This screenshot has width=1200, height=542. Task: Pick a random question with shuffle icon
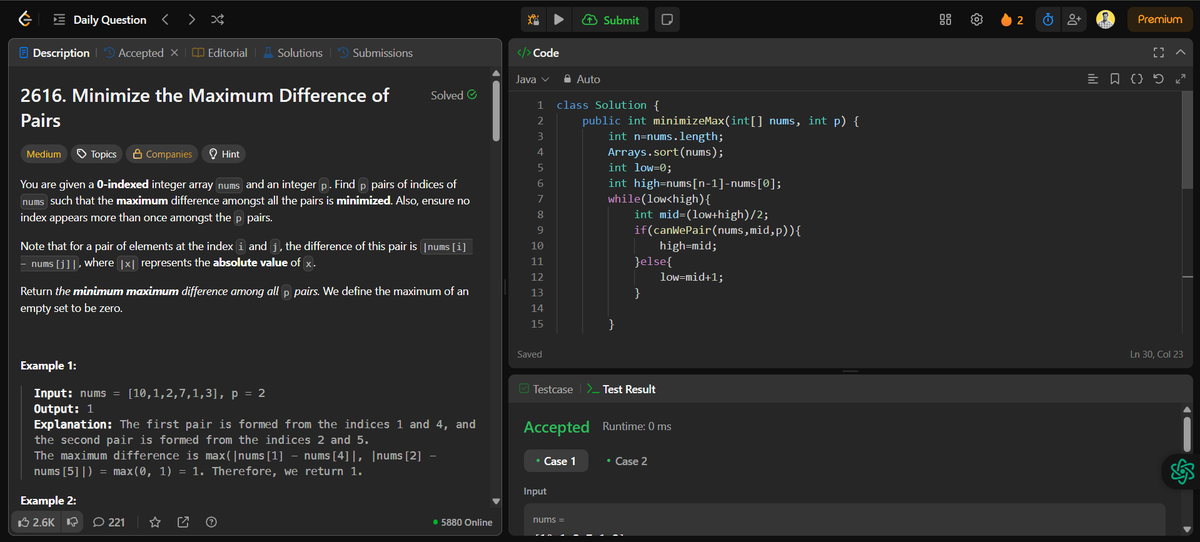218,20
